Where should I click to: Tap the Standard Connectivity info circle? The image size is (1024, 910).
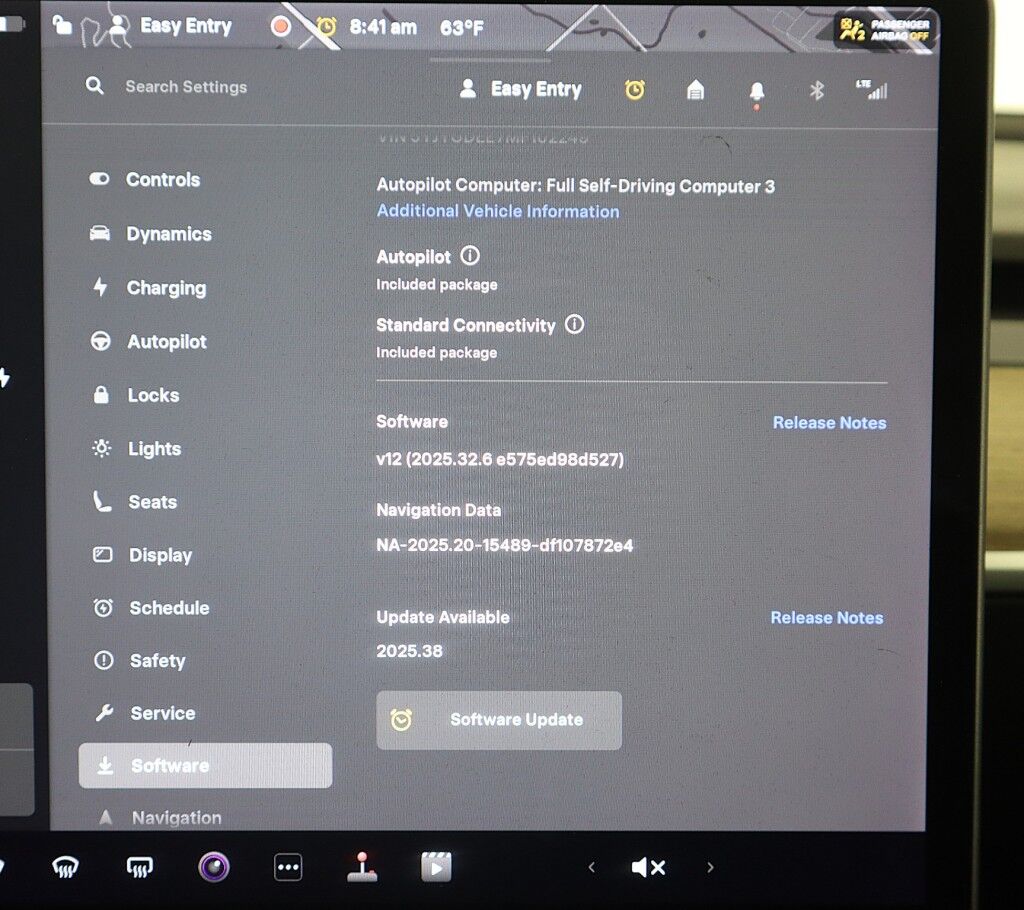(x=574, y=324)
